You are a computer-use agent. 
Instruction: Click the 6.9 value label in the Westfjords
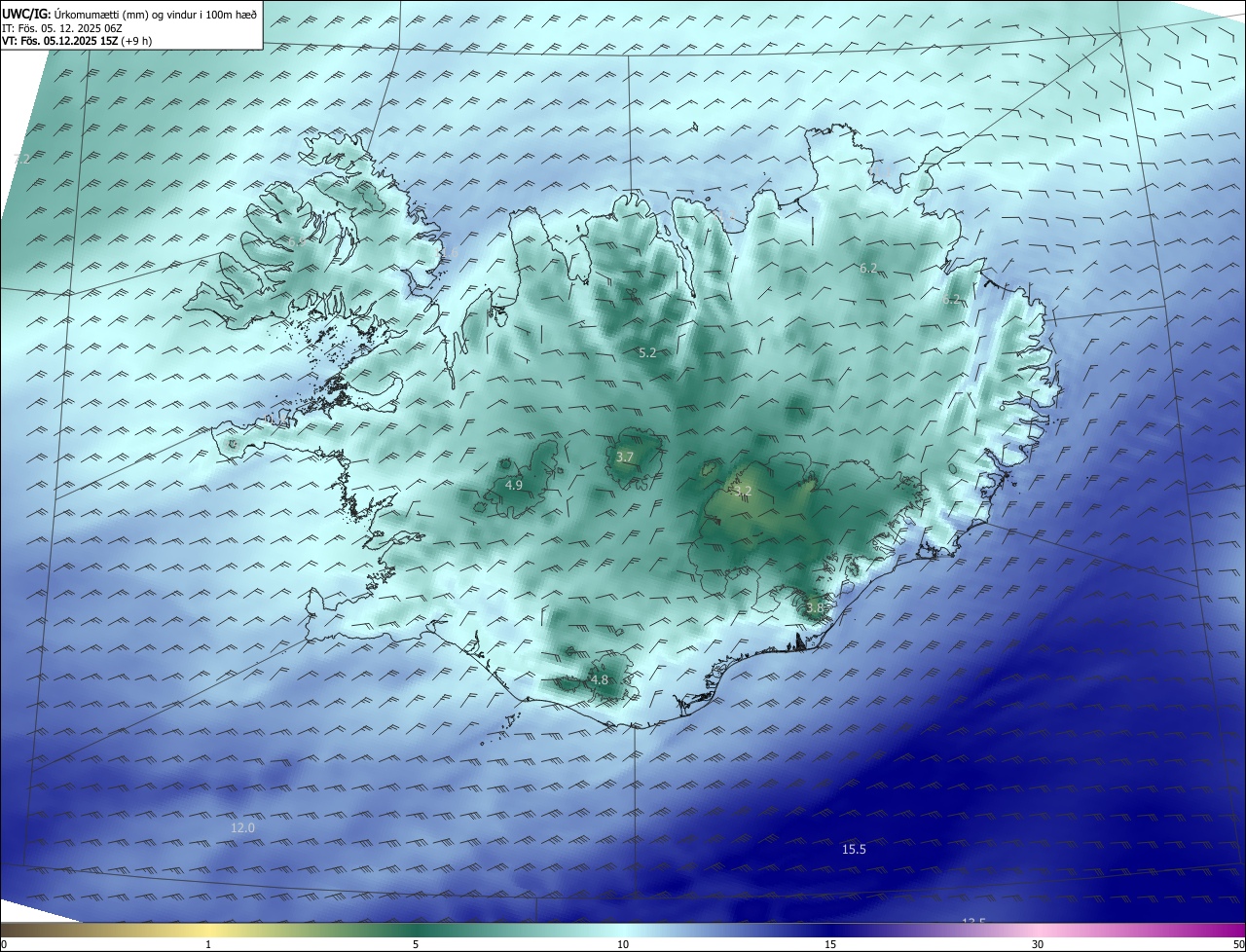(x=295, y=240)
